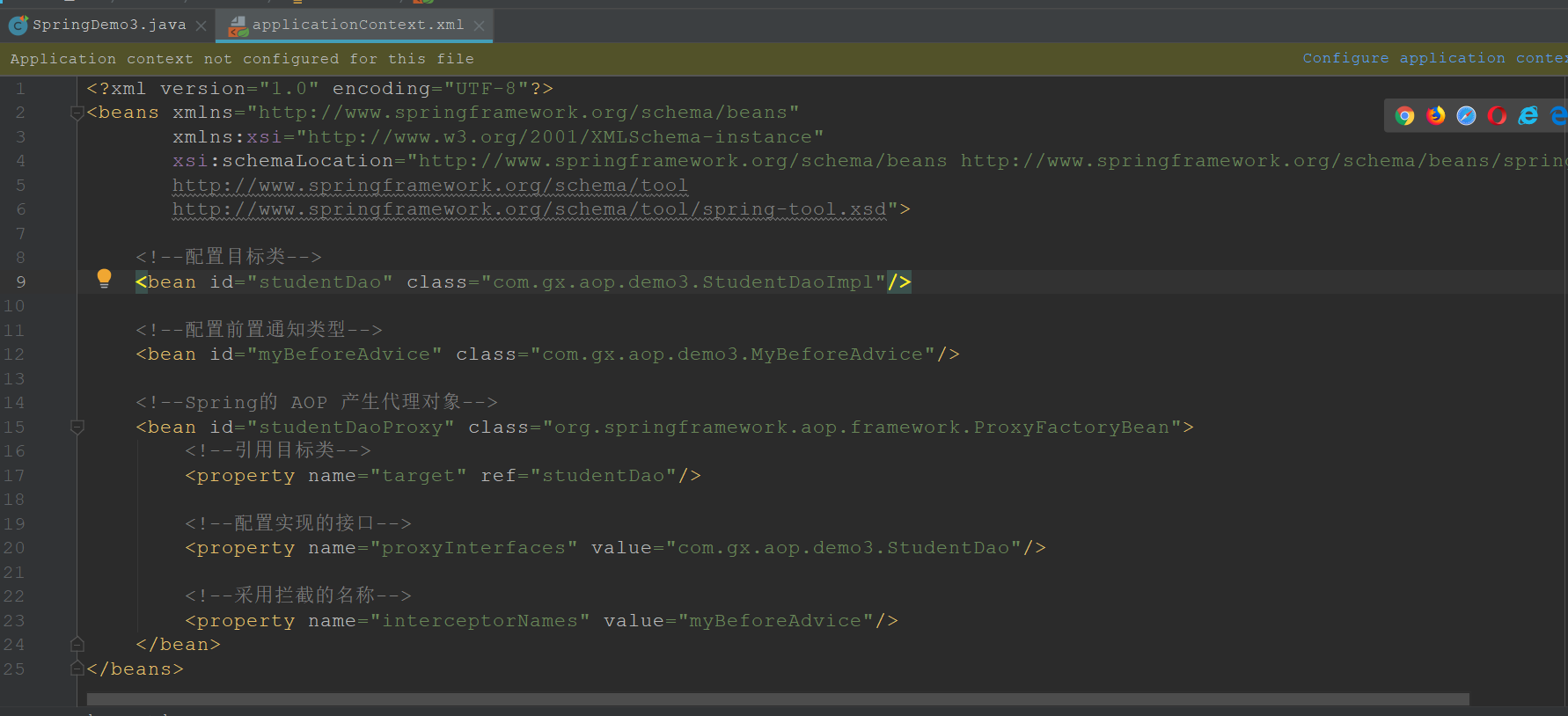Switch to the SpringDemo3.java tab
The image size is (1568, 716).
[109, 25]
